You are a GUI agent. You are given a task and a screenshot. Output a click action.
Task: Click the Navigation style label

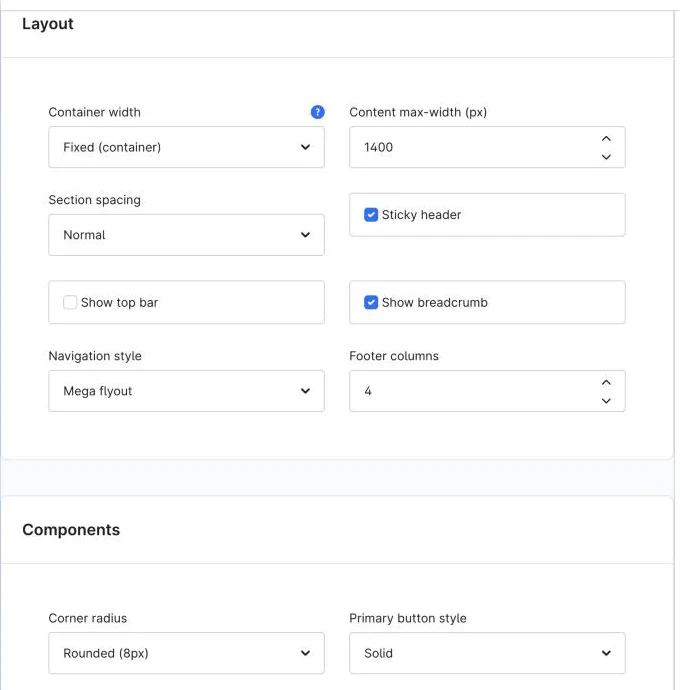[95, 356]
